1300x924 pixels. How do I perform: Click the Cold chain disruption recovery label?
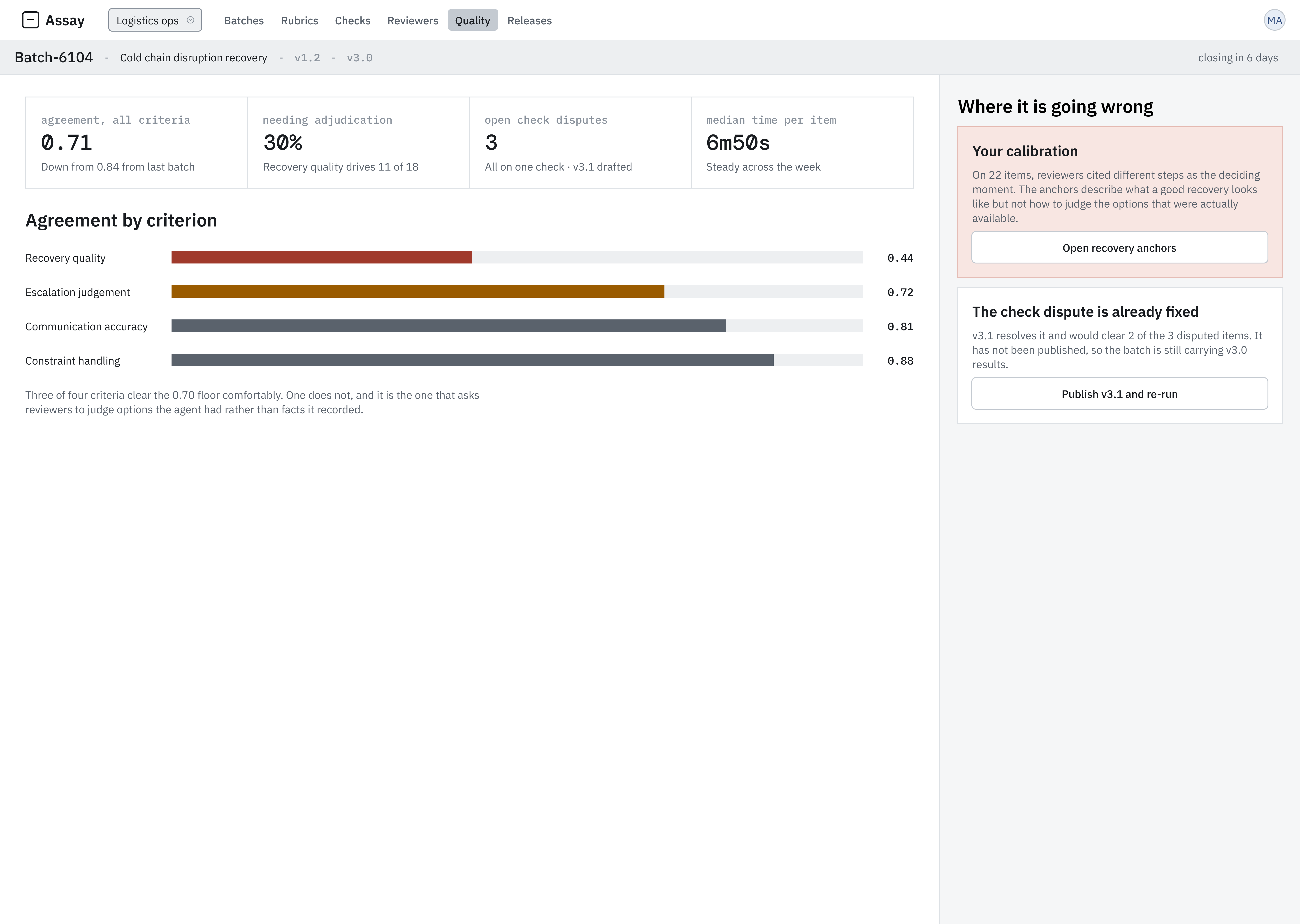tap(193, 58)
